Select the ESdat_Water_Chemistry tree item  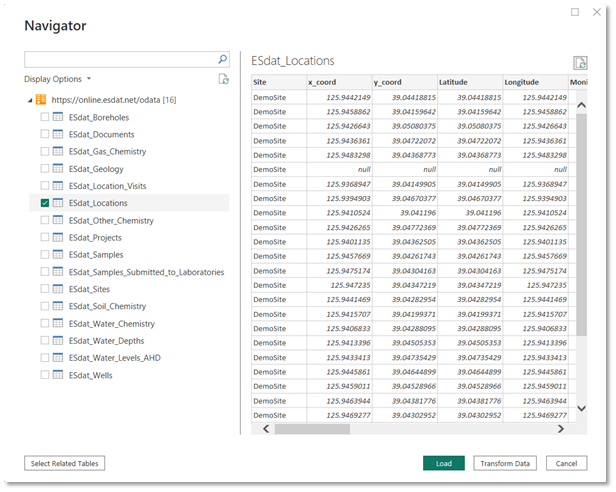(x=112, y=323)
